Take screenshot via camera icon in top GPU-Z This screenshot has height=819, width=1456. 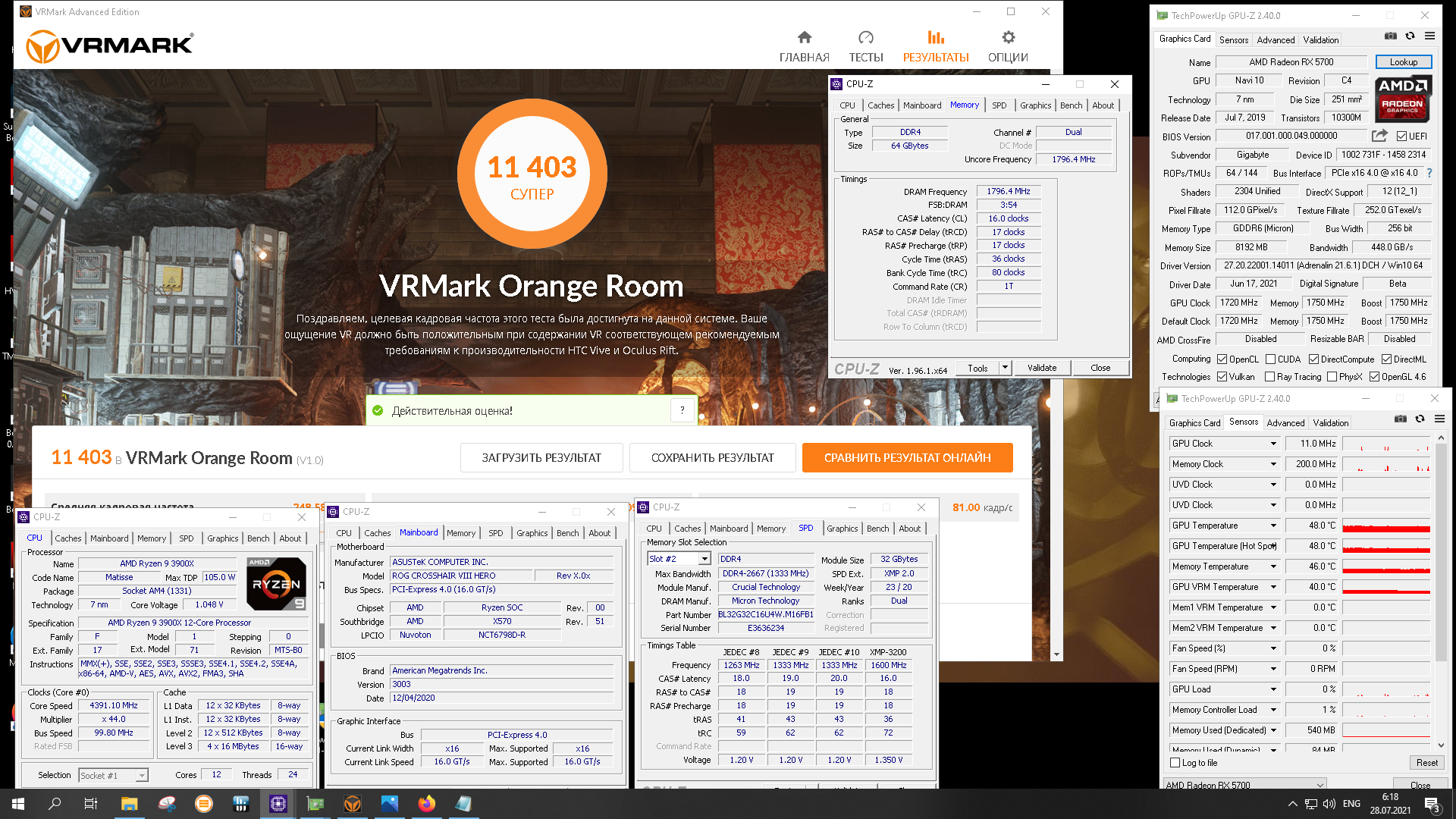click(x=1391, y=36)
